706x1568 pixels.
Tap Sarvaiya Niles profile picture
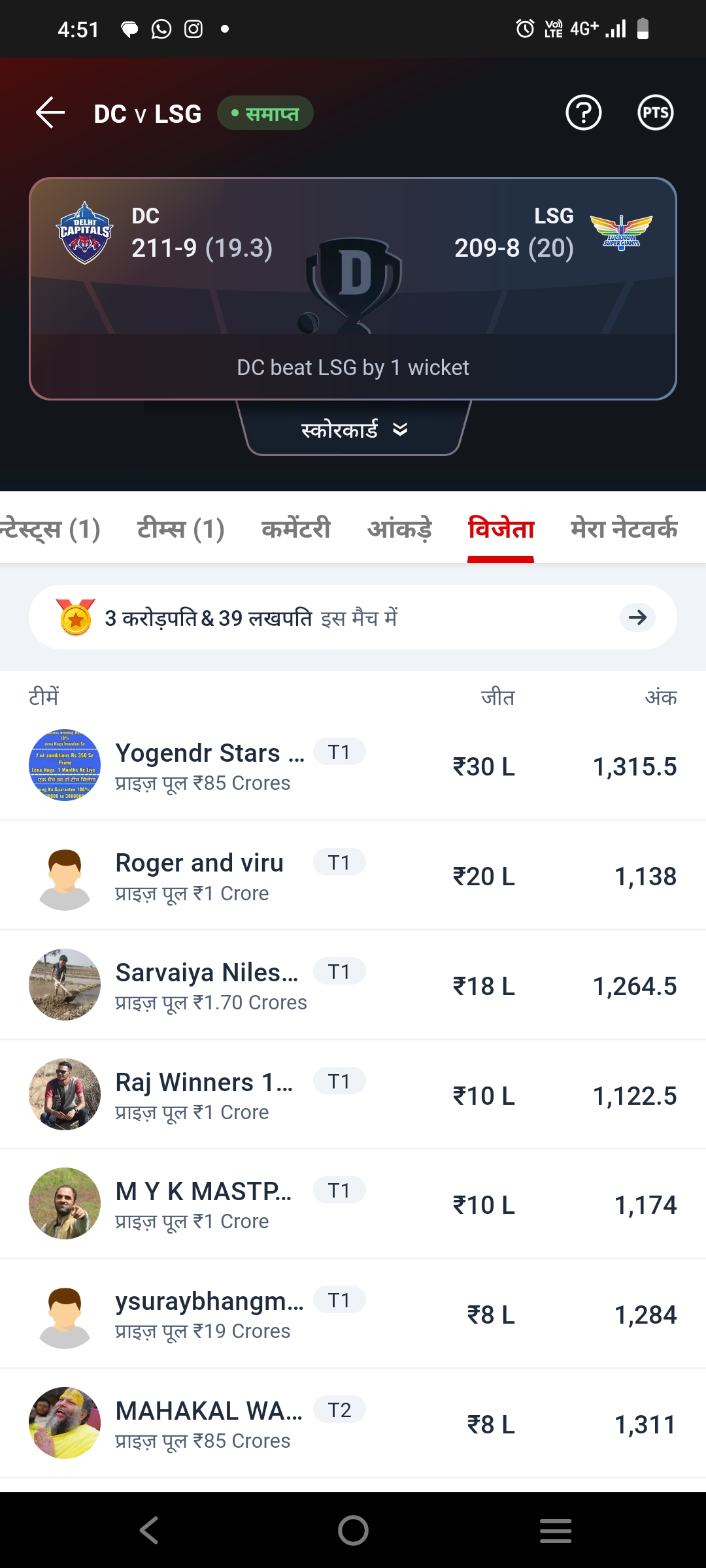(65, 985)
